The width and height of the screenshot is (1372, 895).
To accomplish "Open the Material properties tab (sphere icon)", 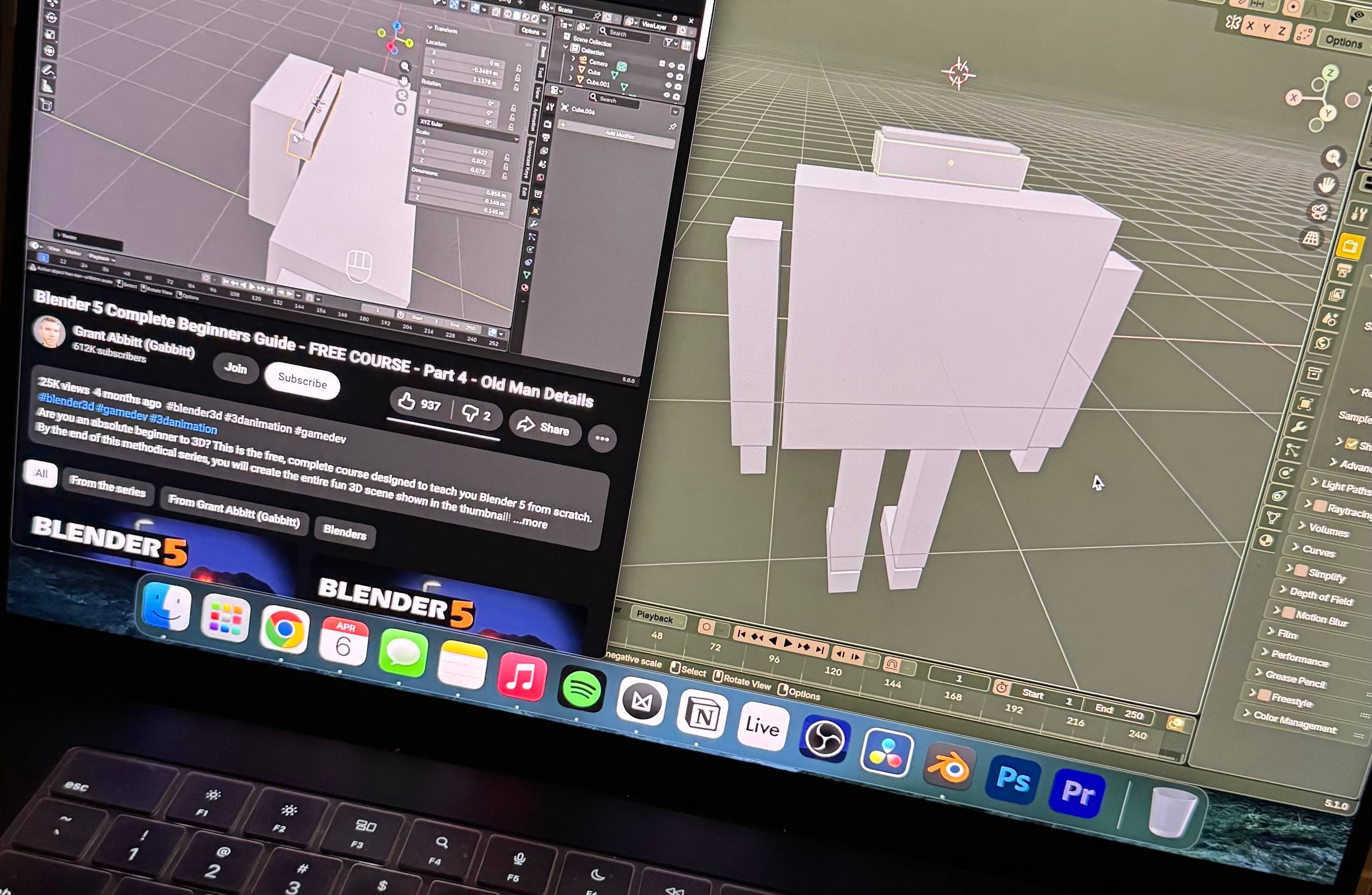I will 1266,540.
